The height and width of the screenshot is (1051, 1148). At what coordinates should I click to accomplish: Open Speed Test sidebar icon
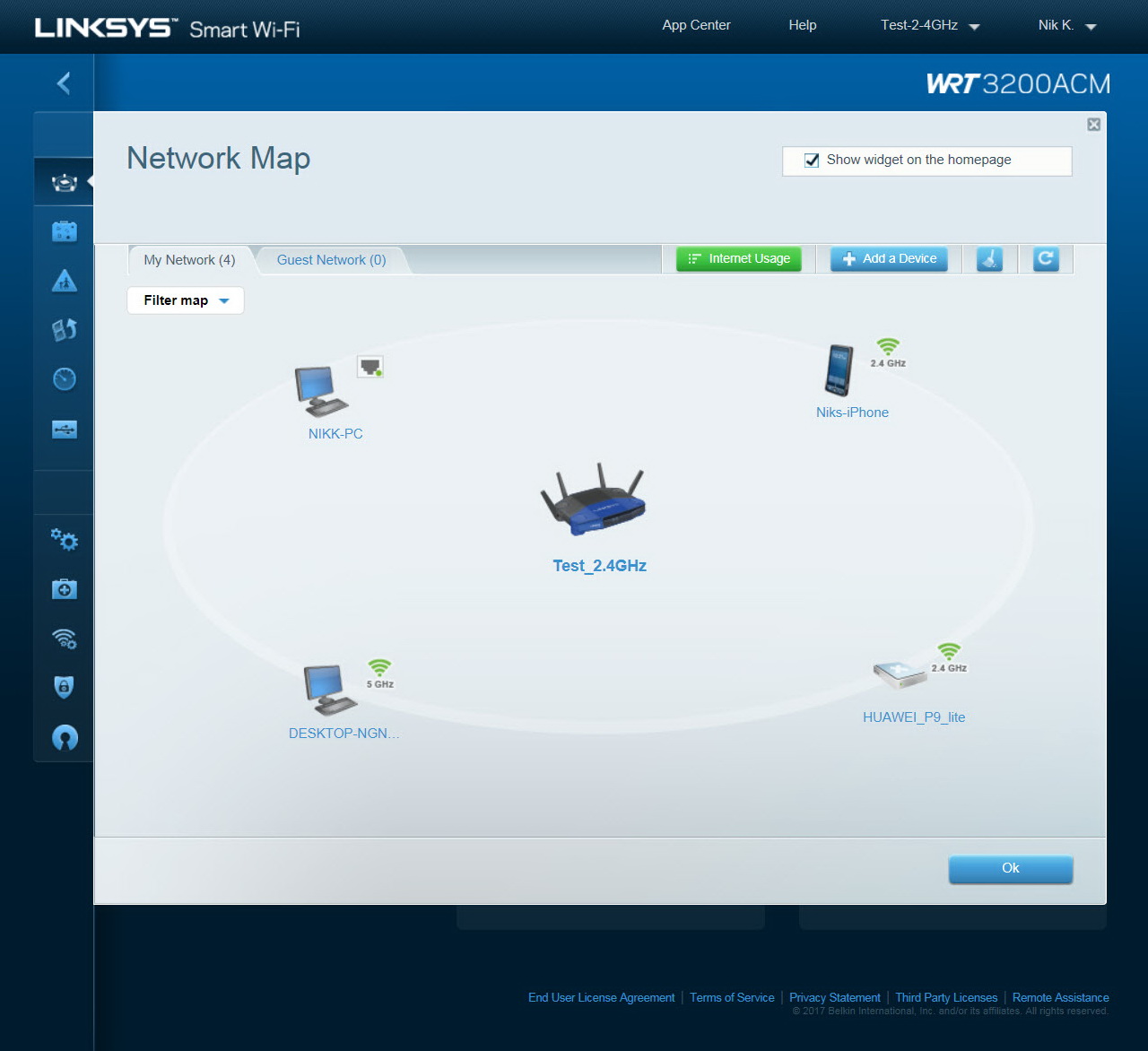point(65,379)
